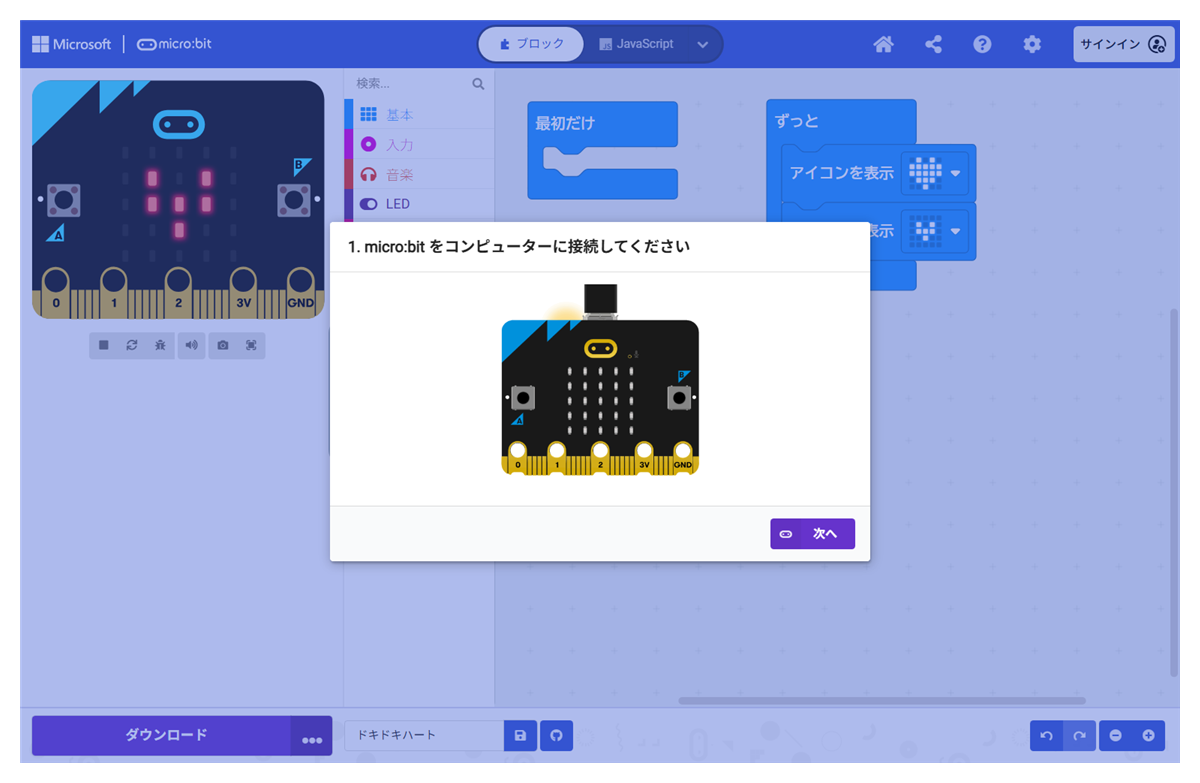
Task: Click the dialog title text 1. micro:bit をコンピューターに接続してください
Action: (x=518, y=246)
